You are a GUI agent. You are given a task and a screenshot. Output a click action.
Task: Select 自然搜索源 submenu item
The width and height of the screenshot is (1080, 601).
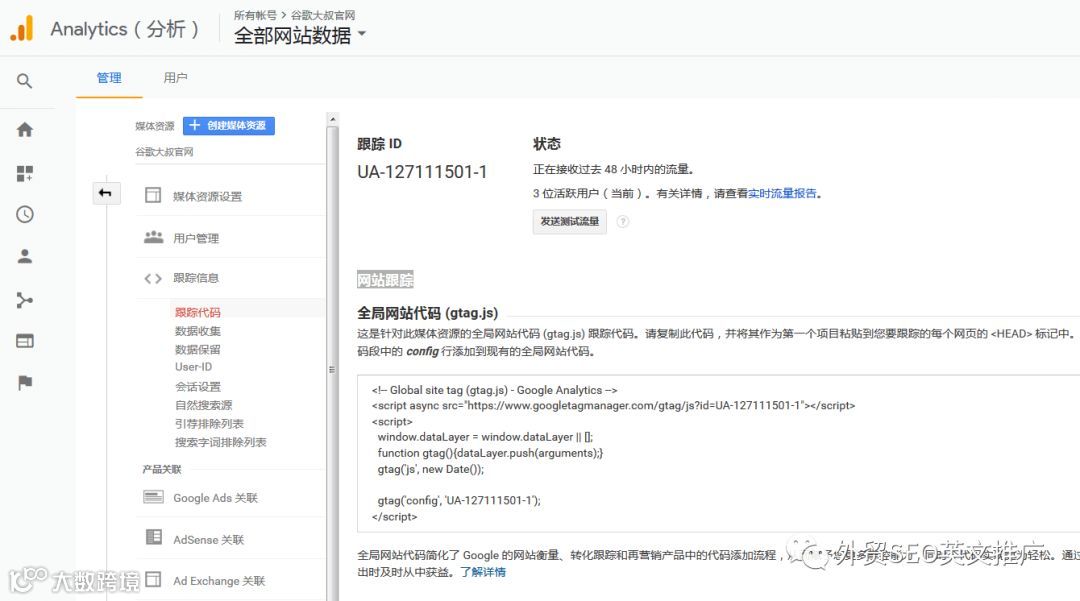(x=203, y=405)
